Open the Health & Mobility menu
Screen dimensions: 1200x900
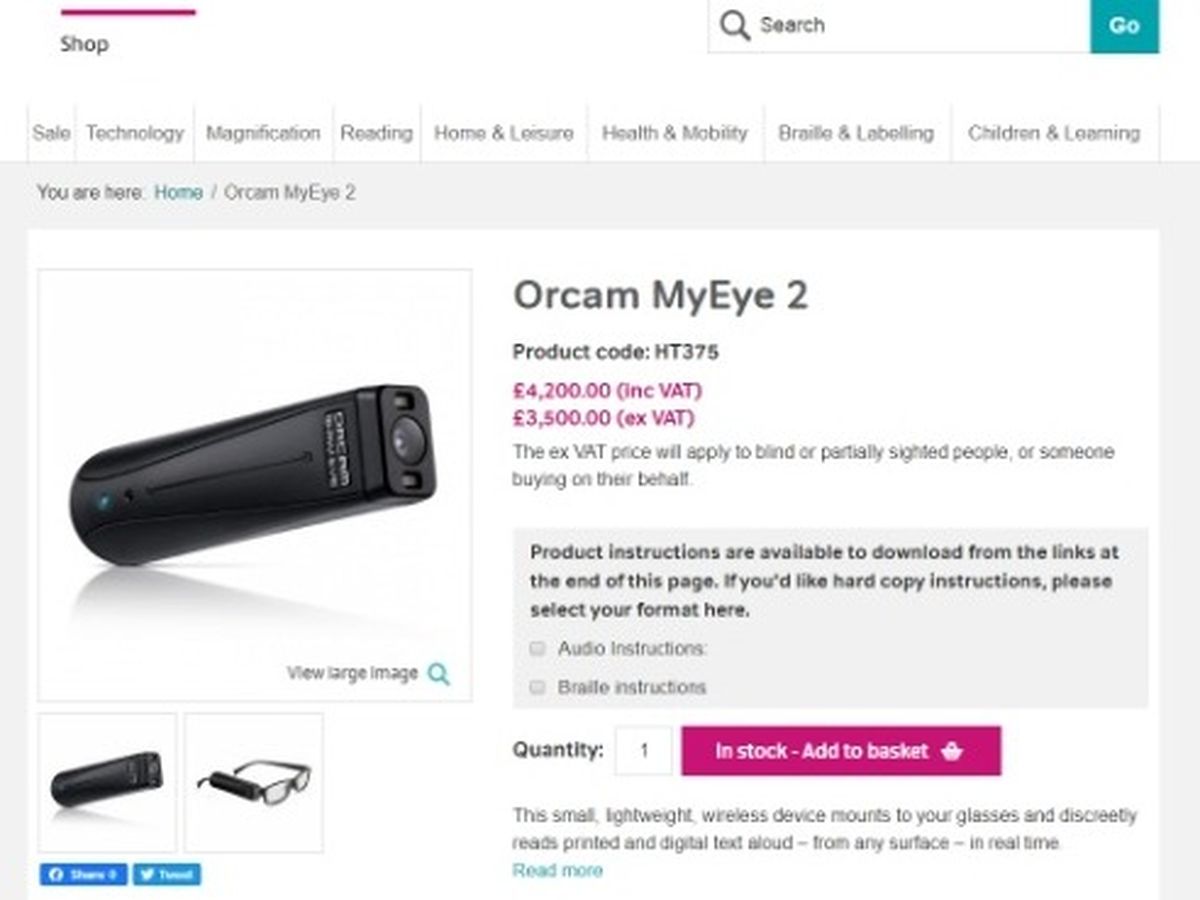tap(674, 133)
